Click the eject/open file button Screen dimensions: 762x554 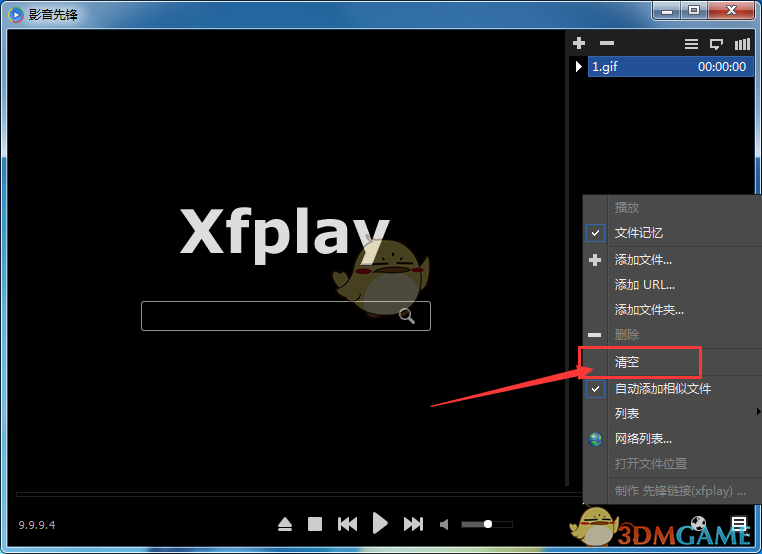coord(285,524)
